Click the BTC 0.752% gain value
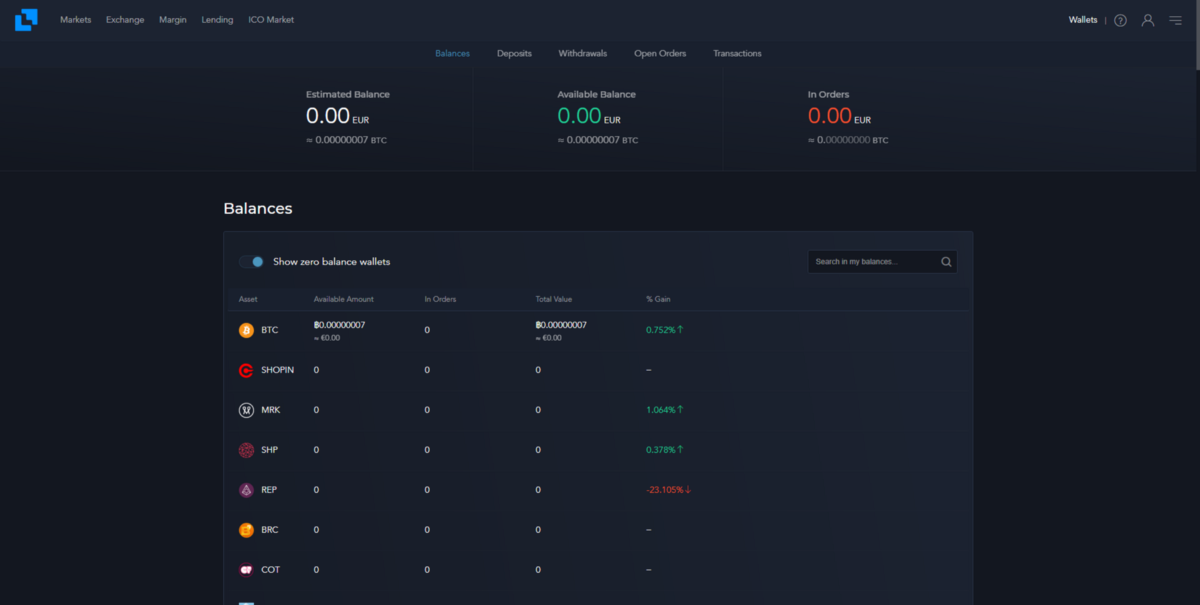This screenshot has width=1200, height=605. pyautogui.click(x=665, y=330)
